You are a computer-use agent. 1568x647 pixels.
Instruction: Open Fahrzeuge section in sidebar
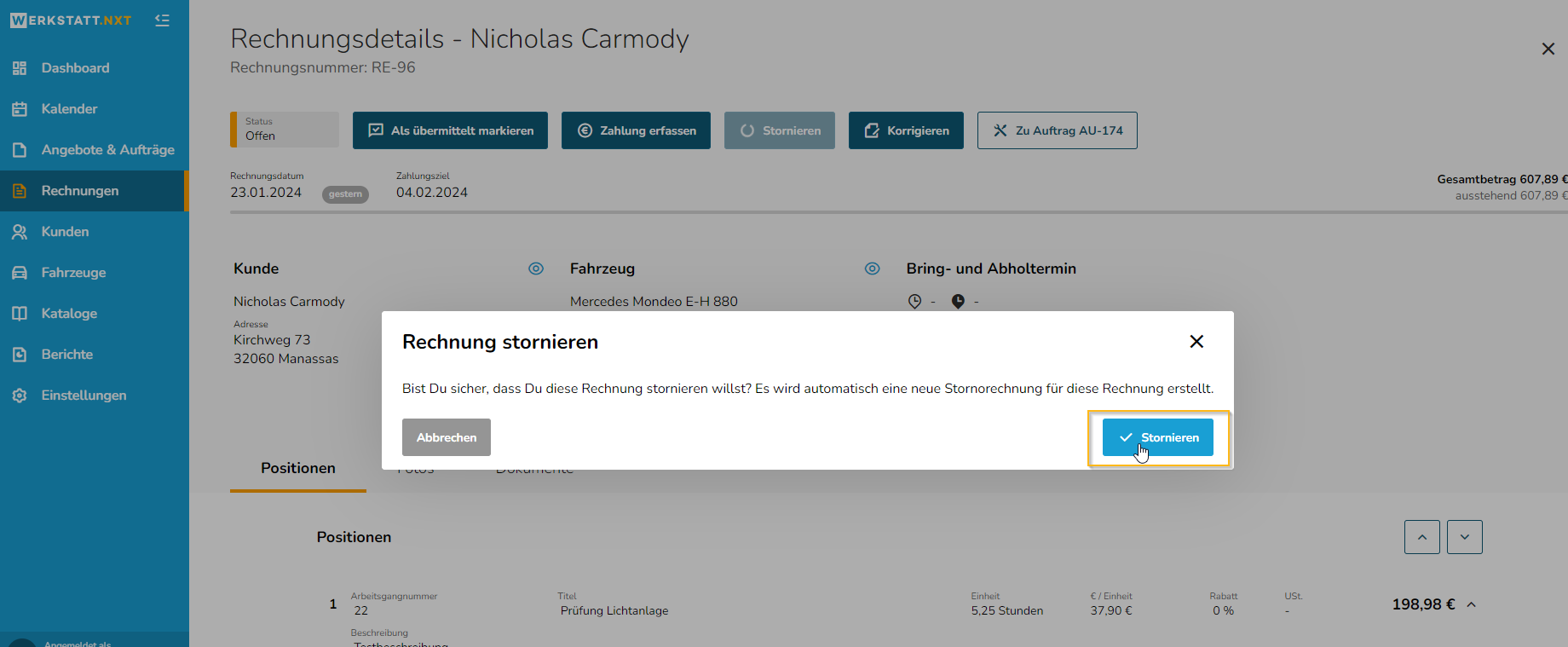(x=73, y=273)
